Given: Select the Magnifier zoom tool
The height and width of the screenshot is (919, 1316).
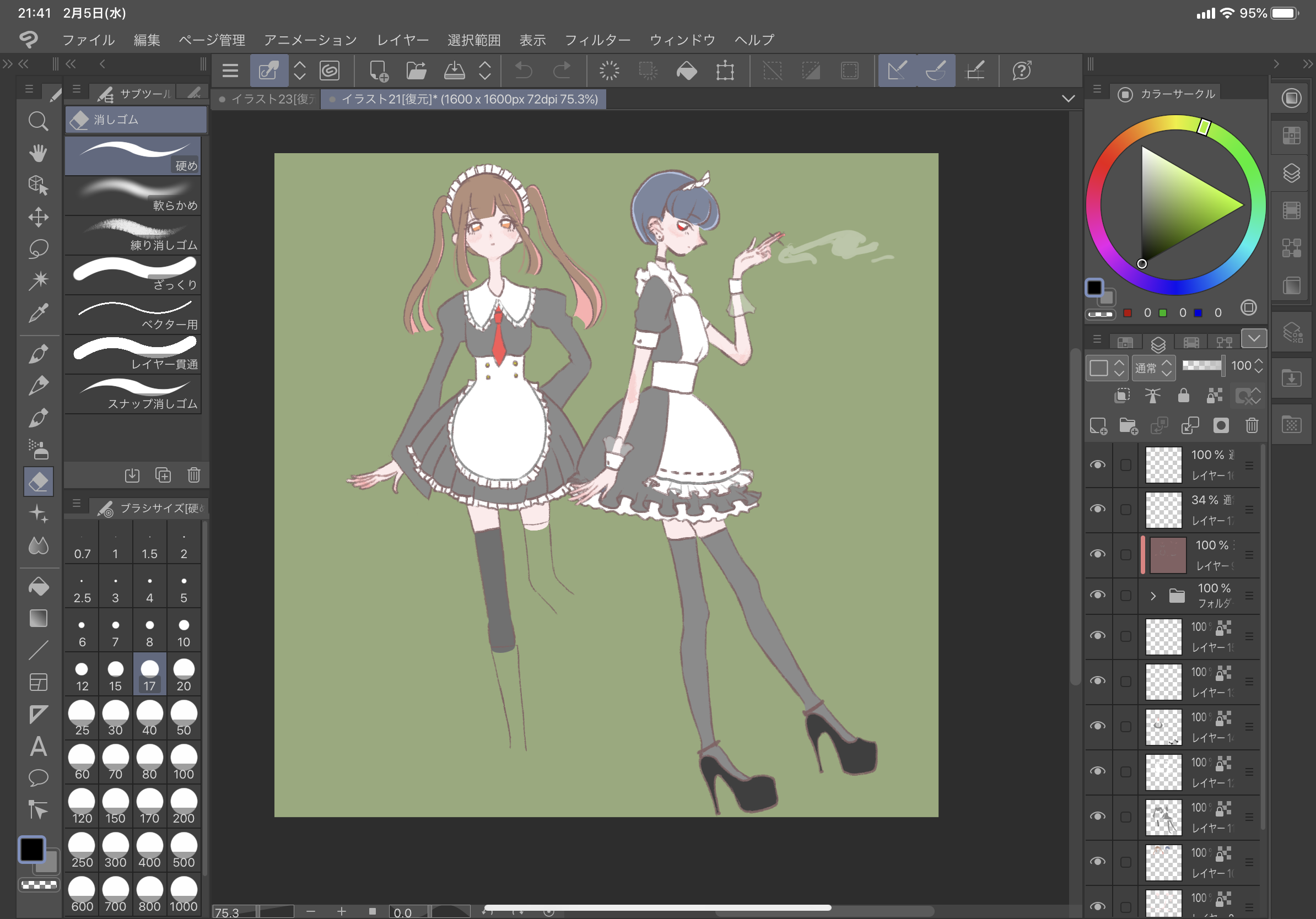Looking at the screenshot, I should [38, 121].
